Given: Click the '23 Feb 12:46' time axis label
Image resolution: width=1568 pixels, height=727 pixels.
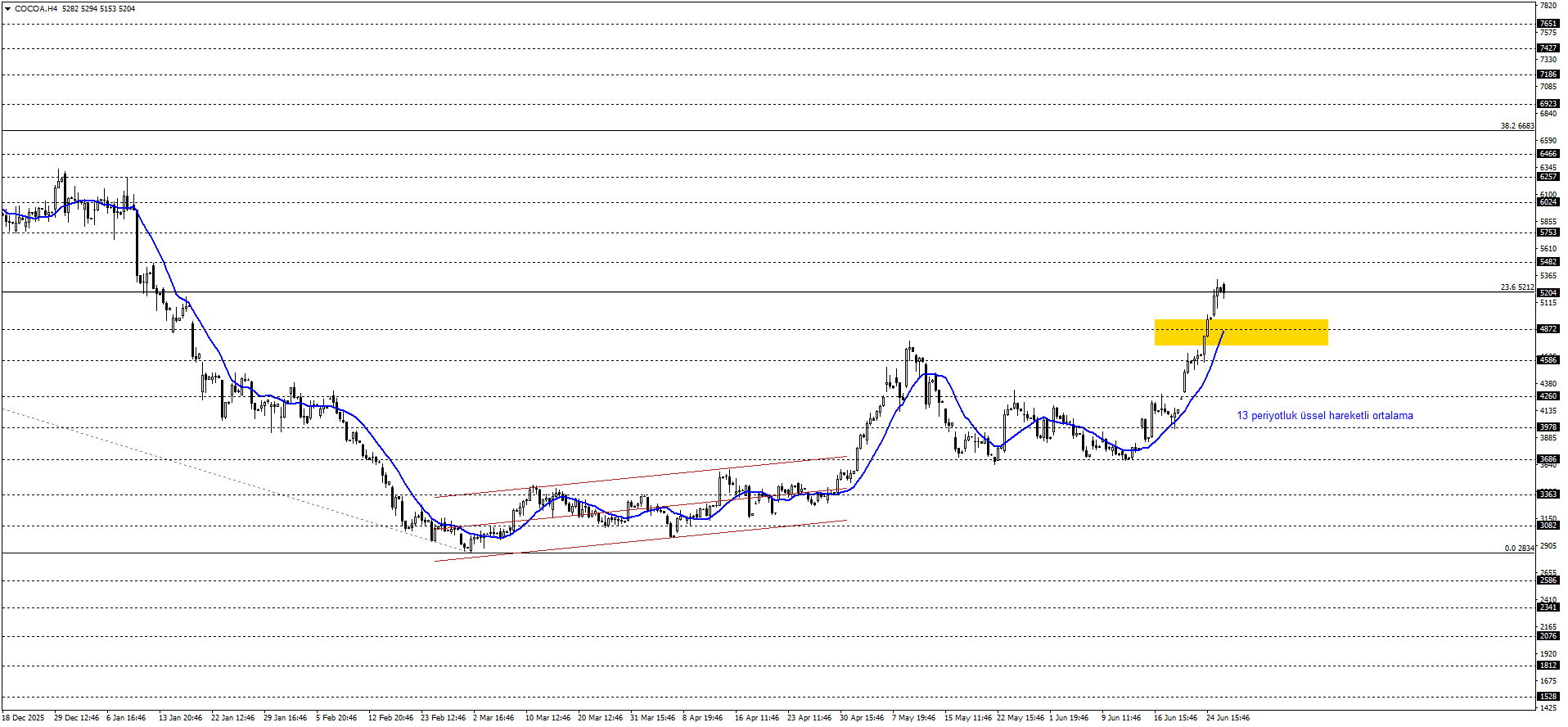Looking at the screenshot, I should coord(443,718).
